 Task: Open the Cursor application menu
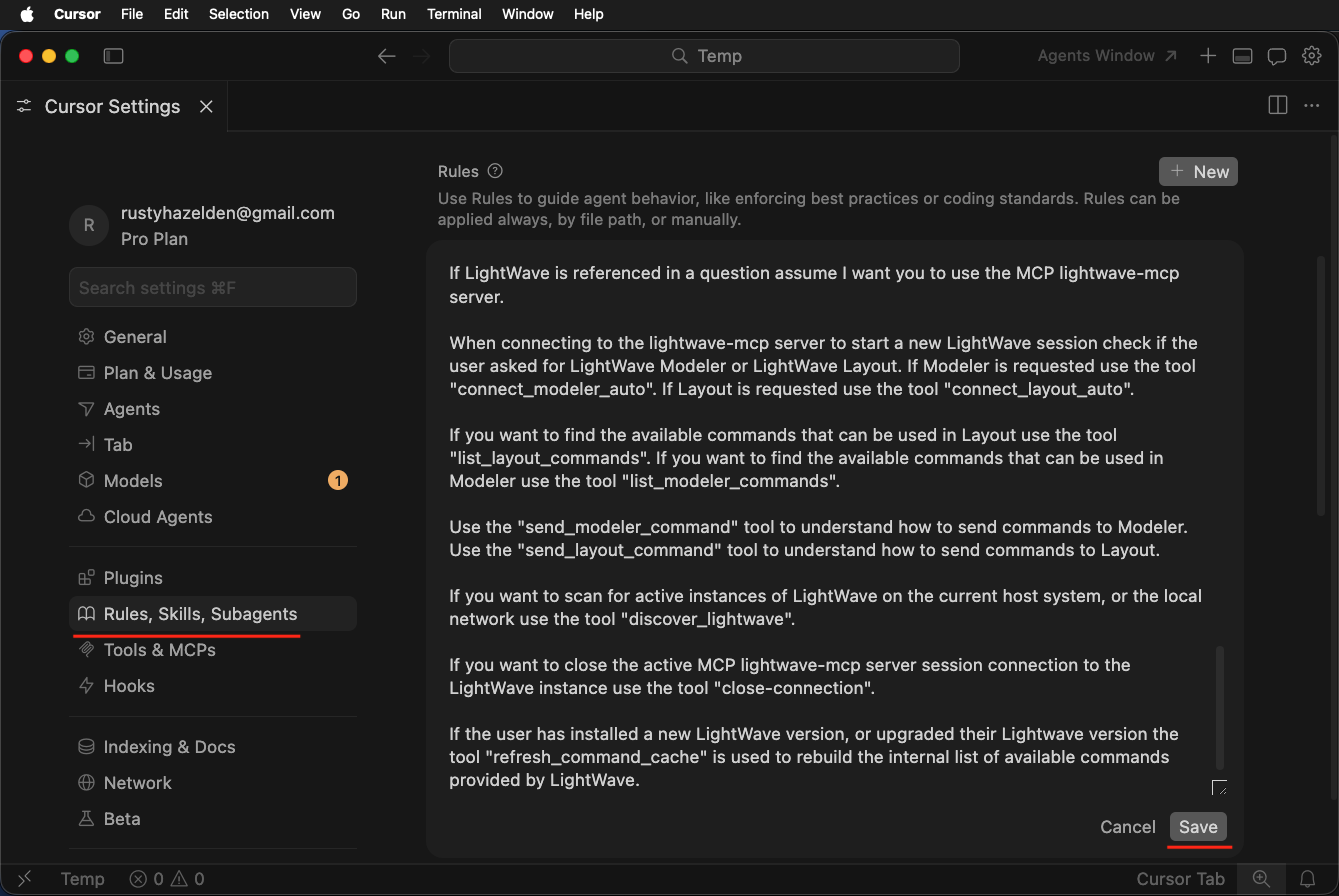click(77, 14)
